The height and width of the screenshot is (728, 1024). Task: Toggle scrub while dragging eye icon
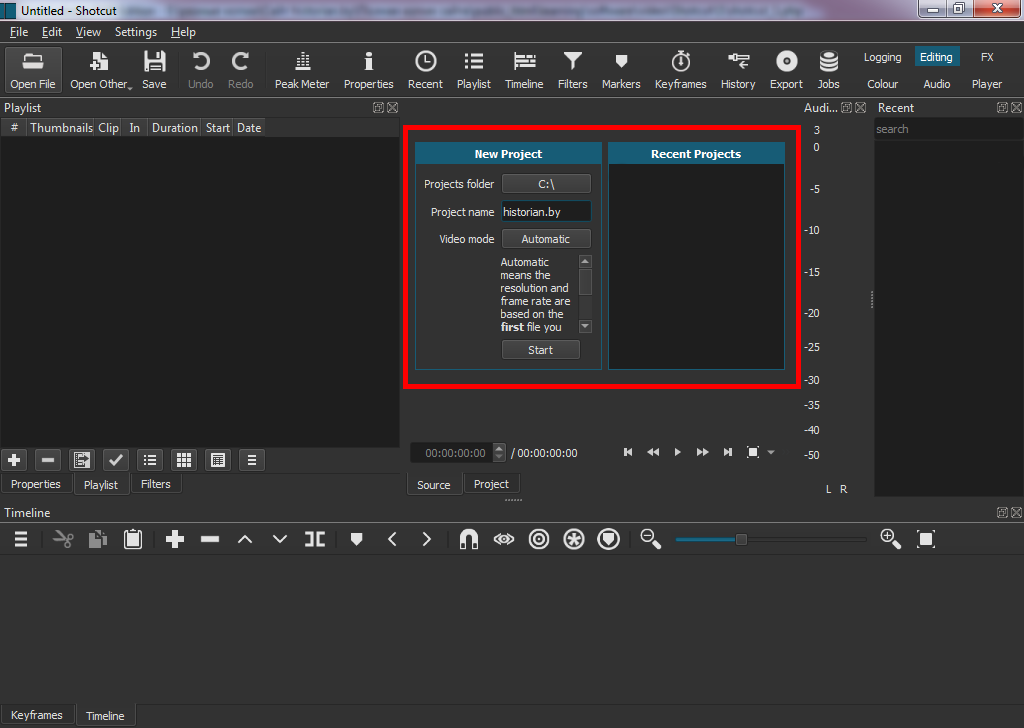tap(503, 539)
